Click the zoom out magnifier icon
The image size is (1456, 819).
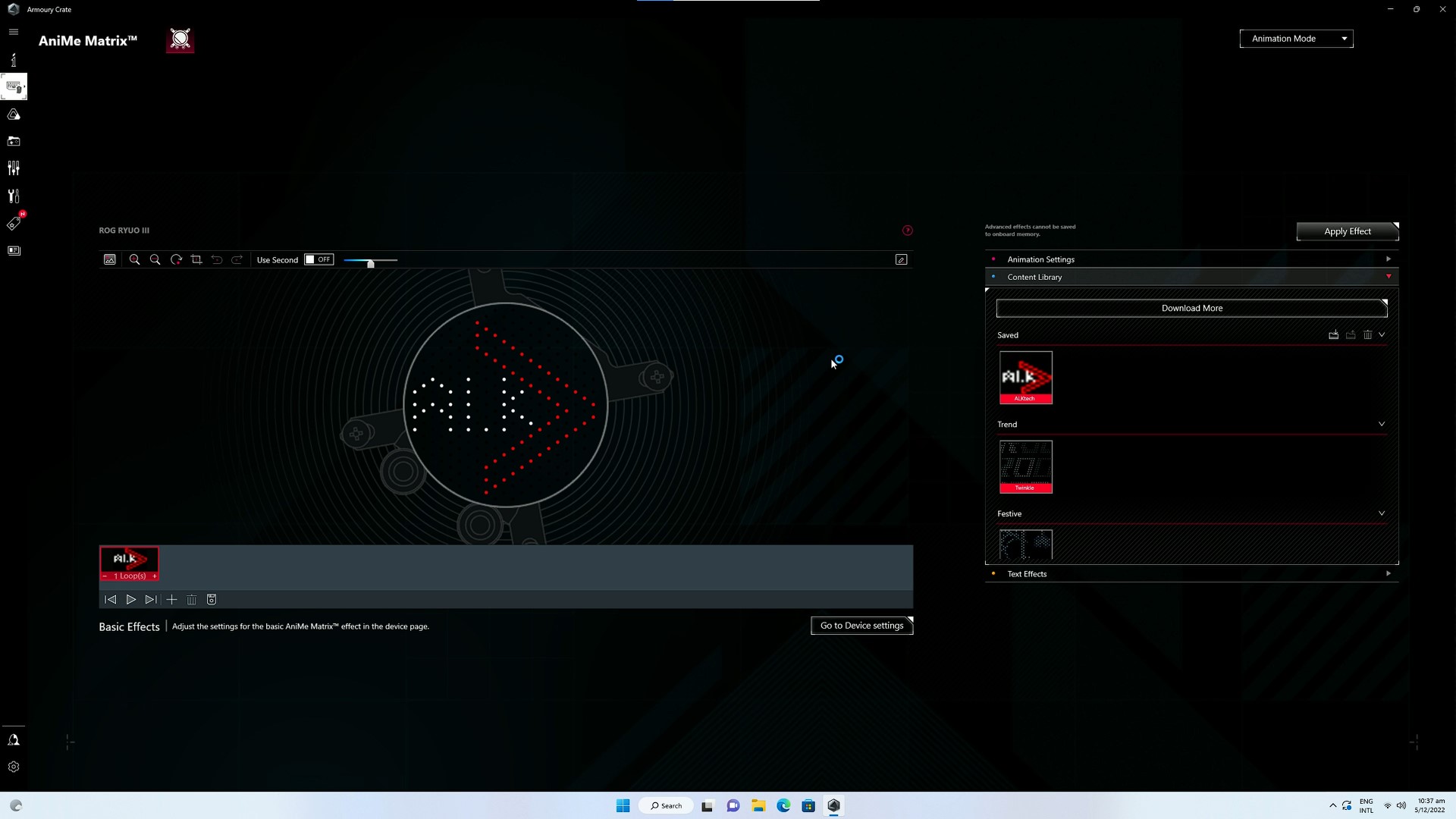155,259
